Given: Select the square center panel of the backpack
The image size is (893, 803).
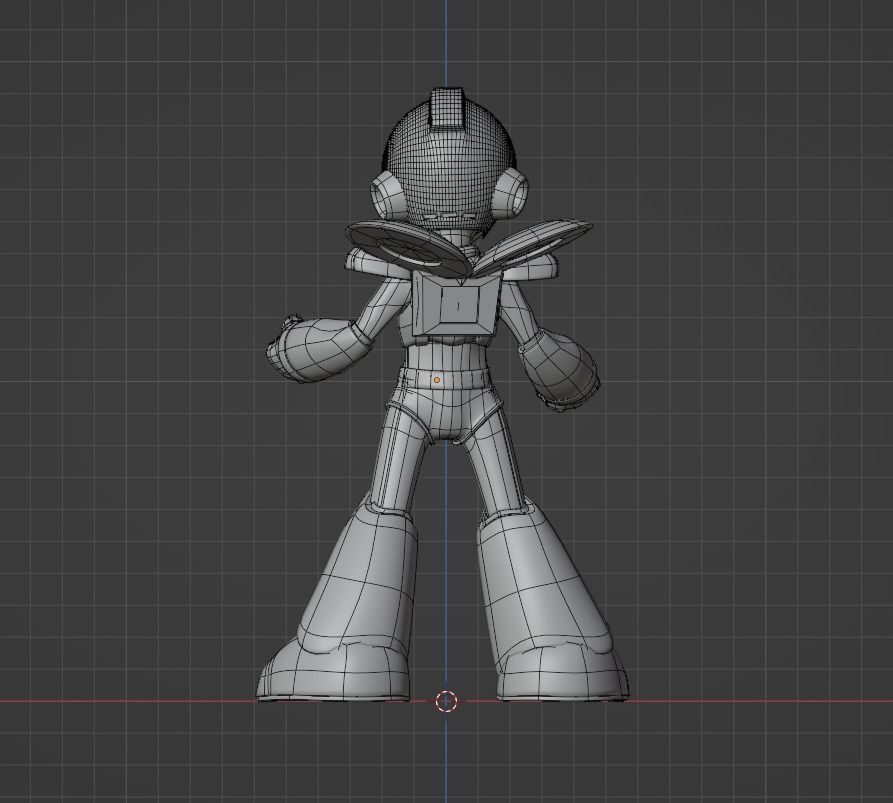Looking at the screenshot, I should (x=458, y=306).
